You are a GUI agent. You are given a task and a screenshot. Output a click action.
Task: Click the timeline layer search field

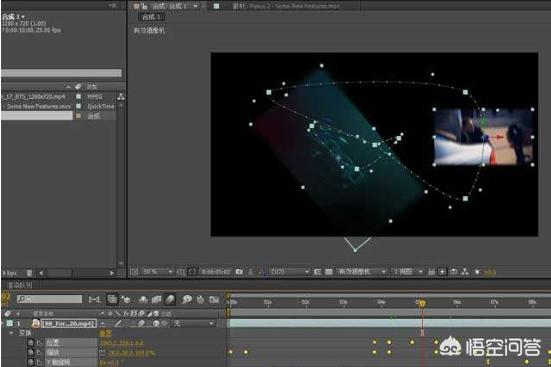[50, 299]
